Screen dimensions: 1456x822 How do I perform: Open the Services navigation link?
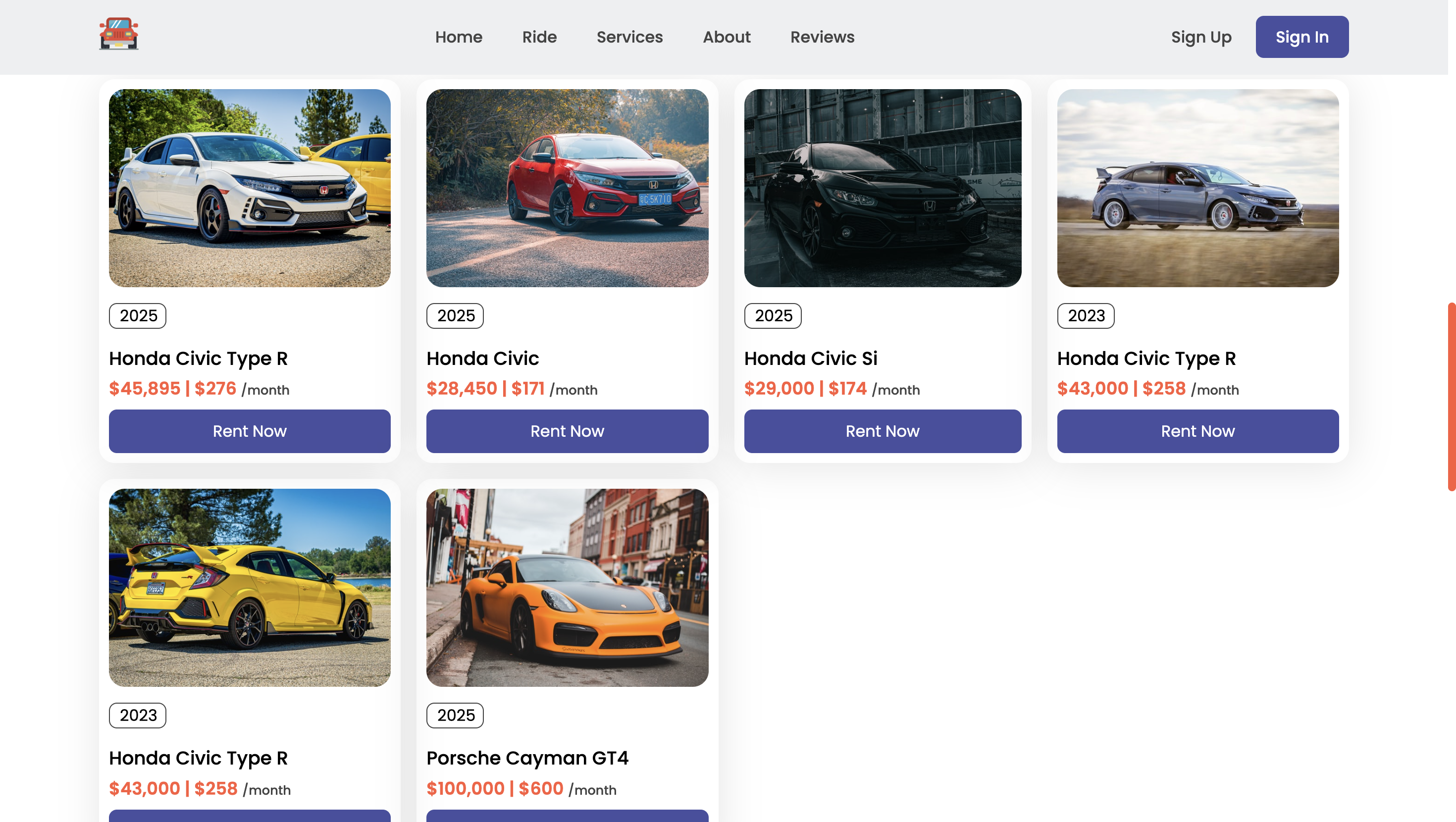click(x=629, y=37)
